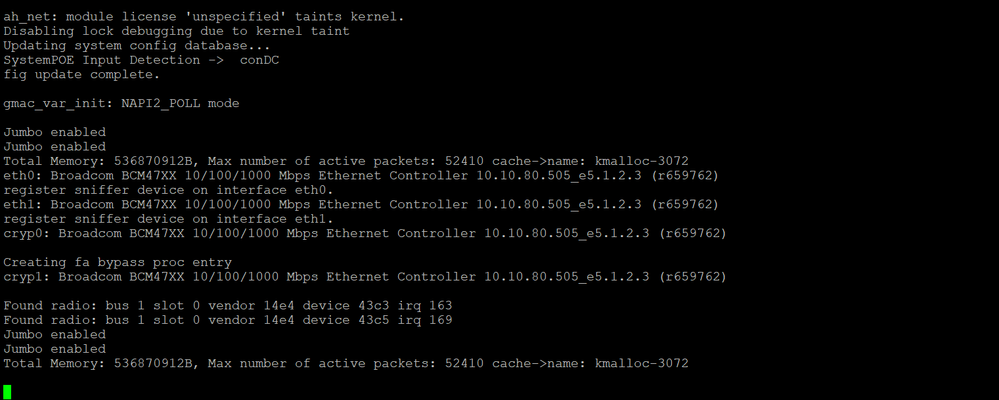Click the first 'Total Memory: 536870912B' line
Screen dimensions: 999x400
[346, 161]
